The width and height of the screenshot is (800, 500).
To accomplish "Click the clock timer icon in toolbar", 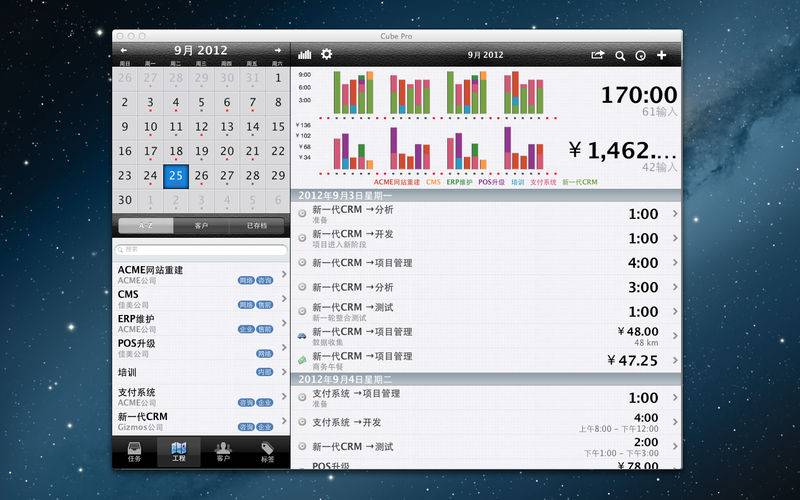I will pyautogui.click(x=641, y=56).
